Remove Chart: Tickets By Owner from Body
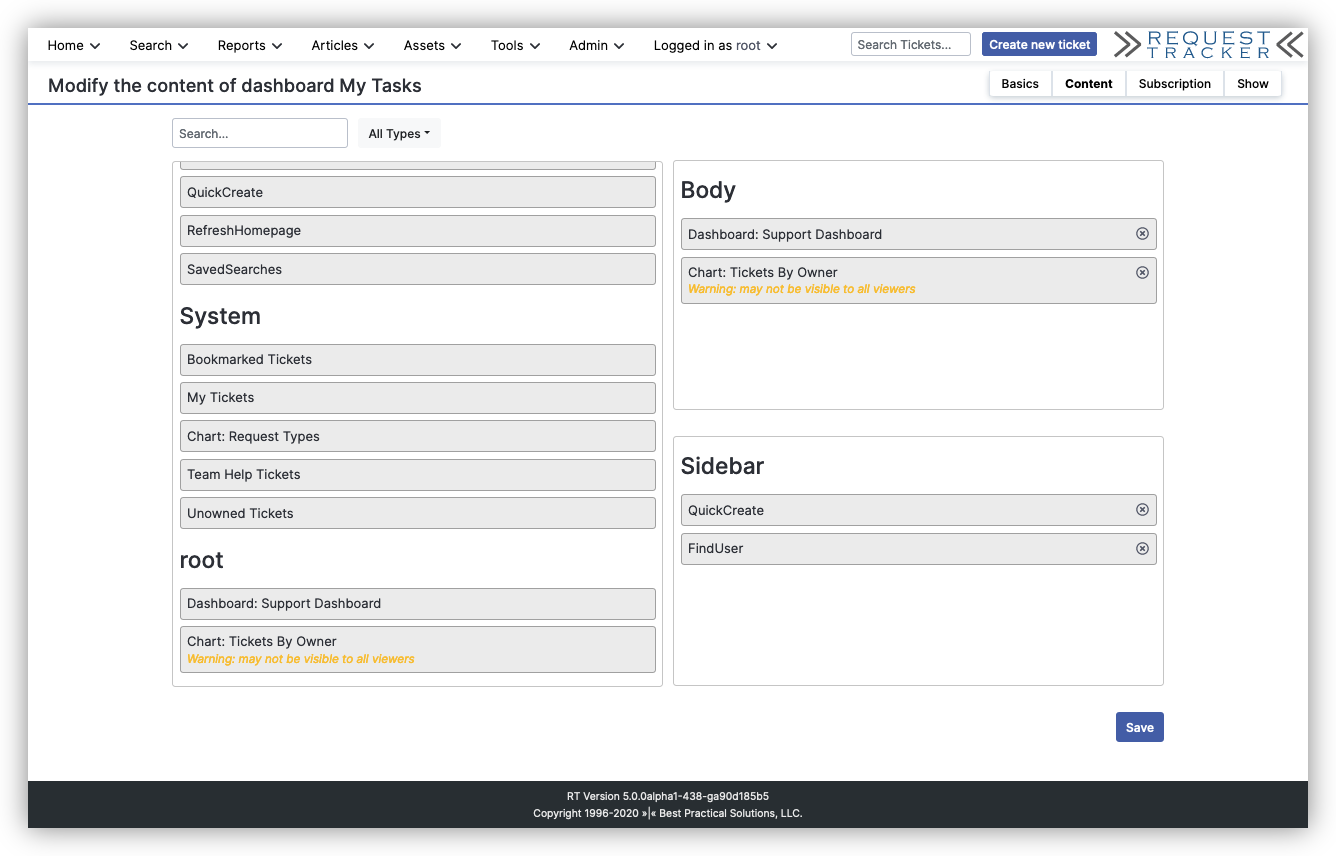Viewport: 1336px width, 856px height. tap(1142, 272)
